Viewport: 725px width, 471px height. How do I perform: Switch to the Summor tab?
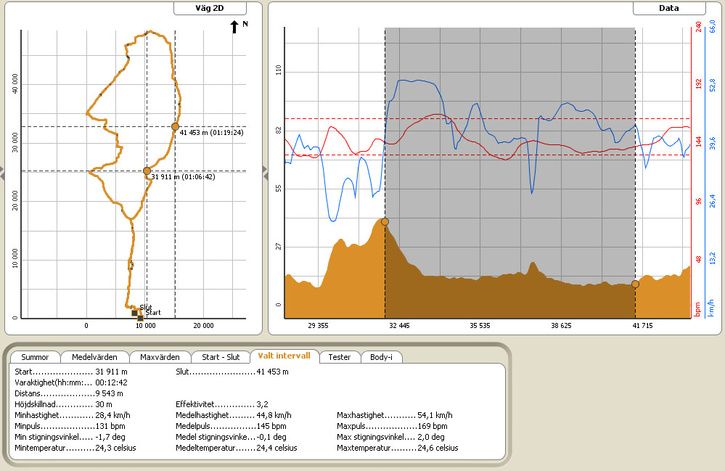[35, 357]
